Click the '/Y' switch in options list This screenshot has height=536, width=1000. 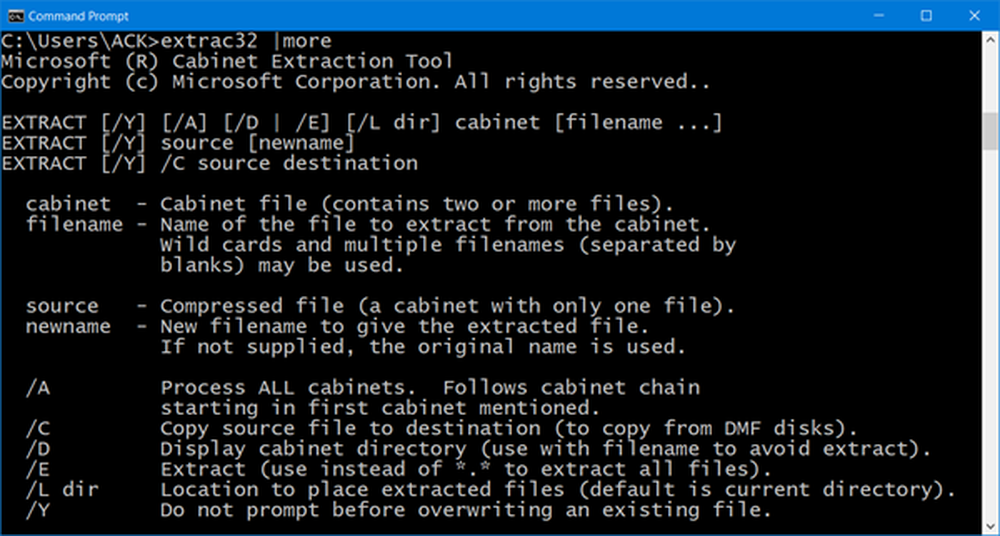(x=38, y=510)
